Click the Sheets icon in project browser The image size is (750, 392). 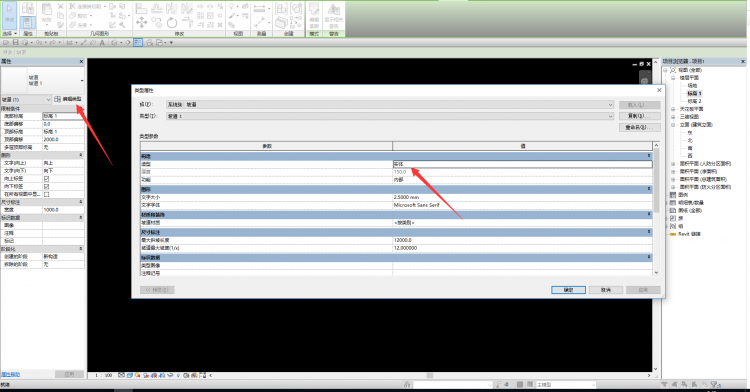(x=673, y=210)
